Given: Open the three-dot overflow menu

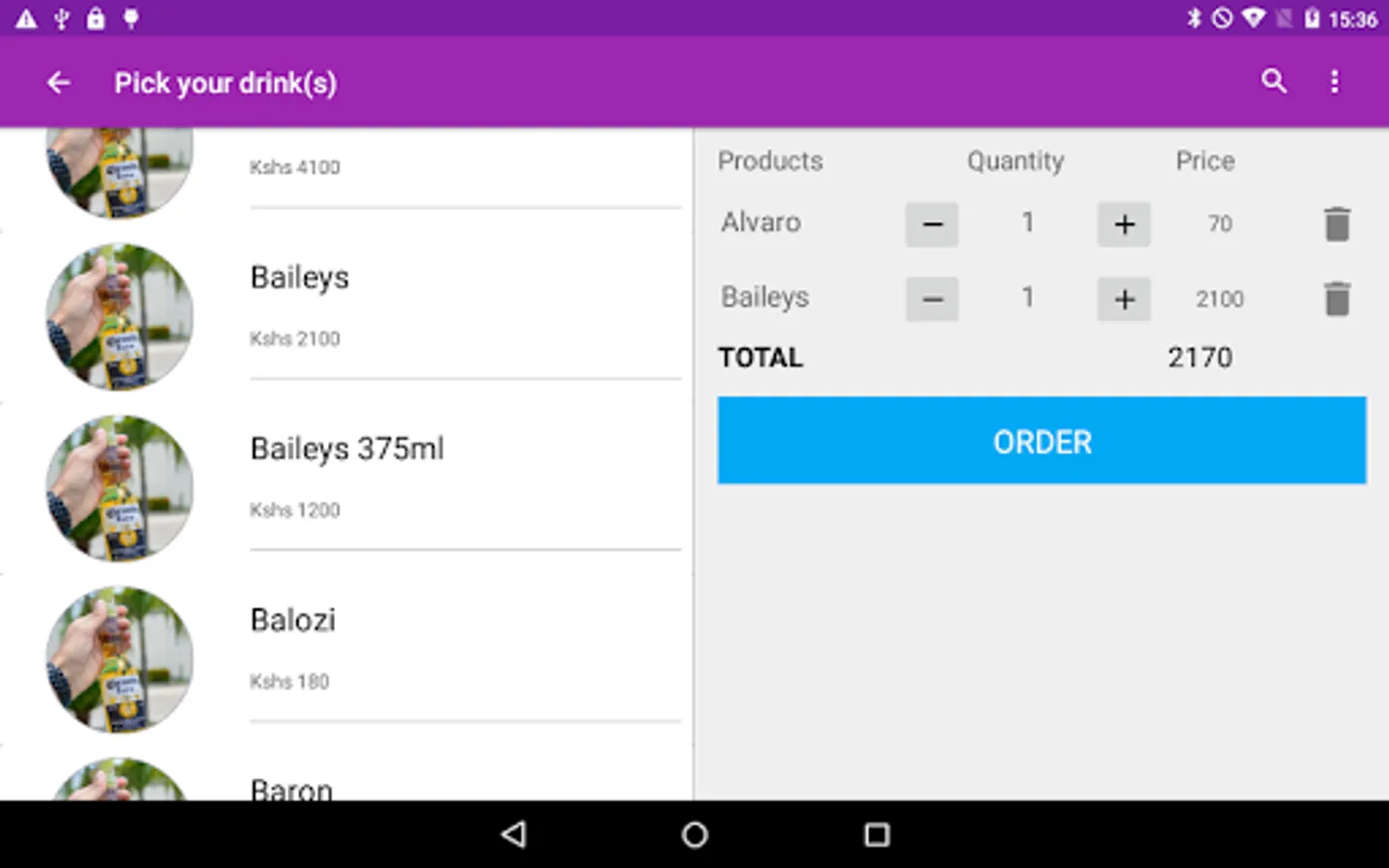Looking at the screenshot, I should [x=1335, y=82].
